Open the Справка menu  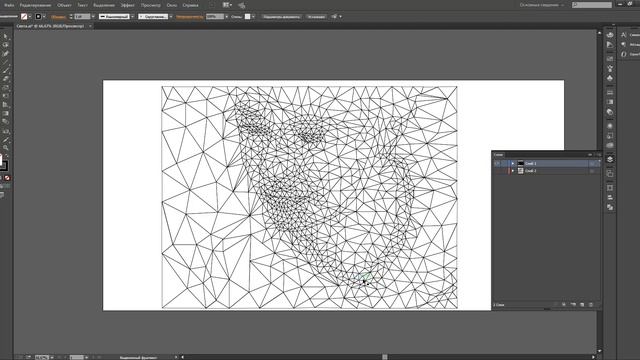coord(190,5)
